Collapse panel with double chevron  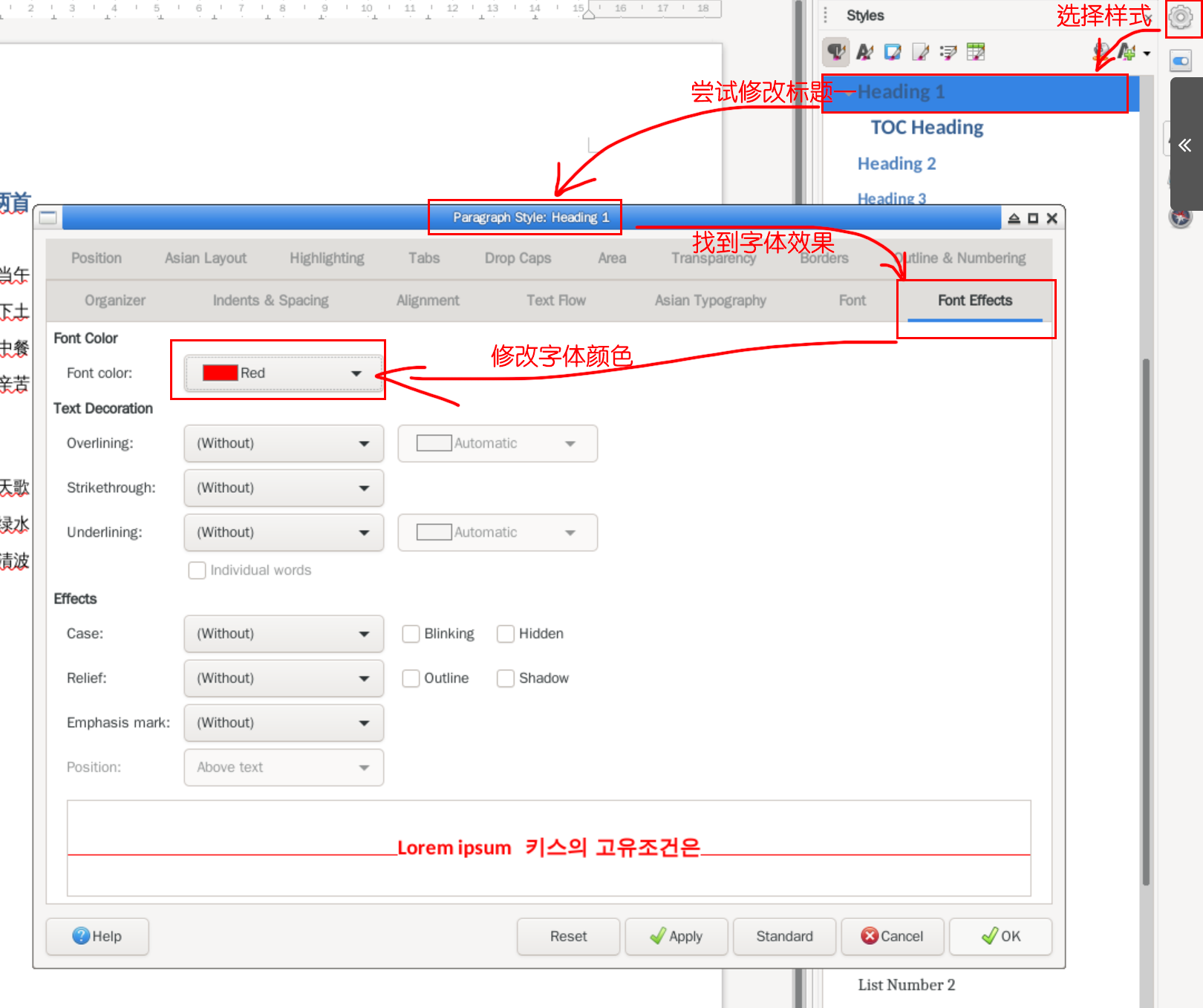pyautogui.click(x=1184, y=145)
